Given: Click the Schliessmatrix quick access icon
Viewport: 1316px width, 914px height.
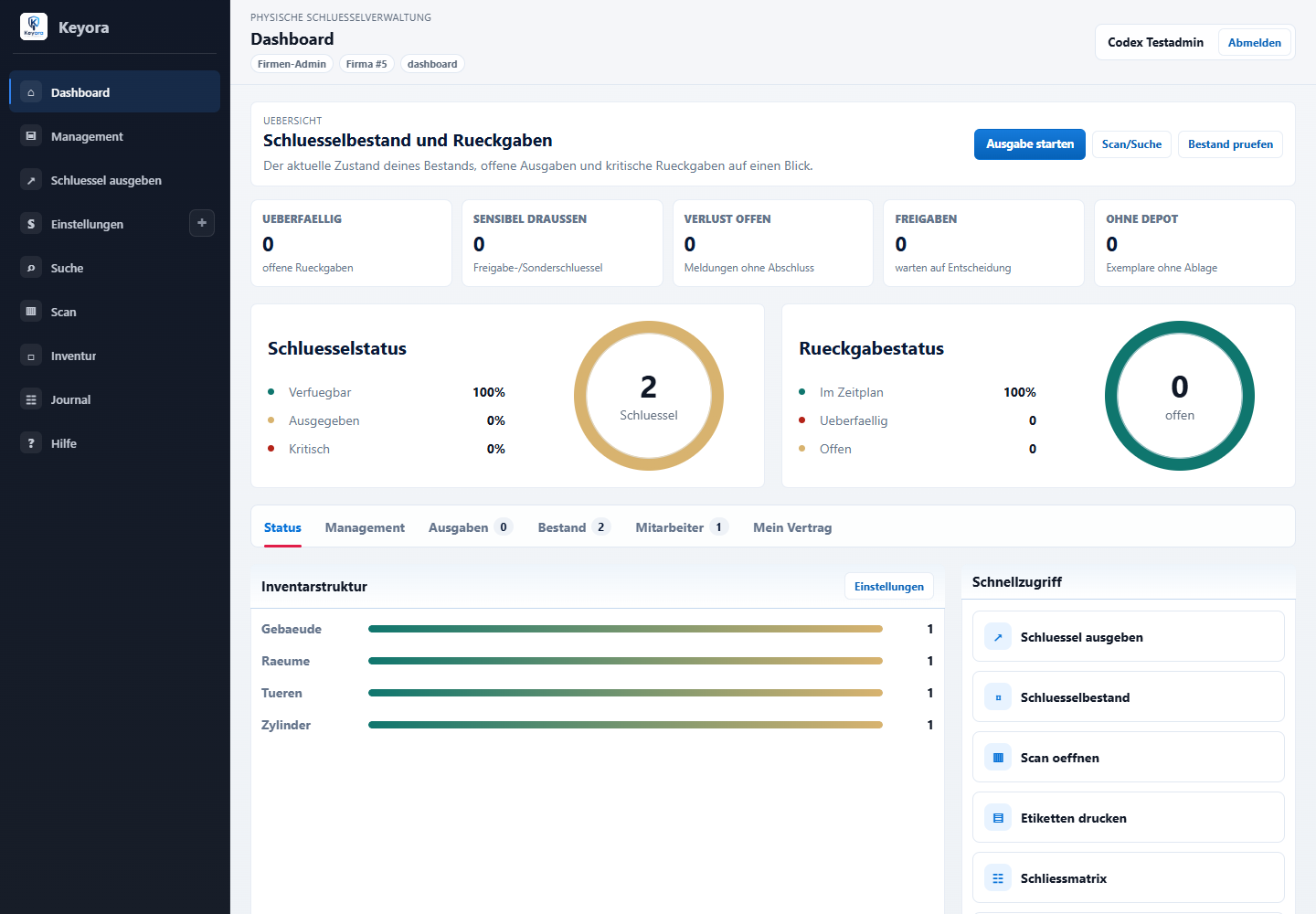Looking at the screenshot, I should pos(998,878).
